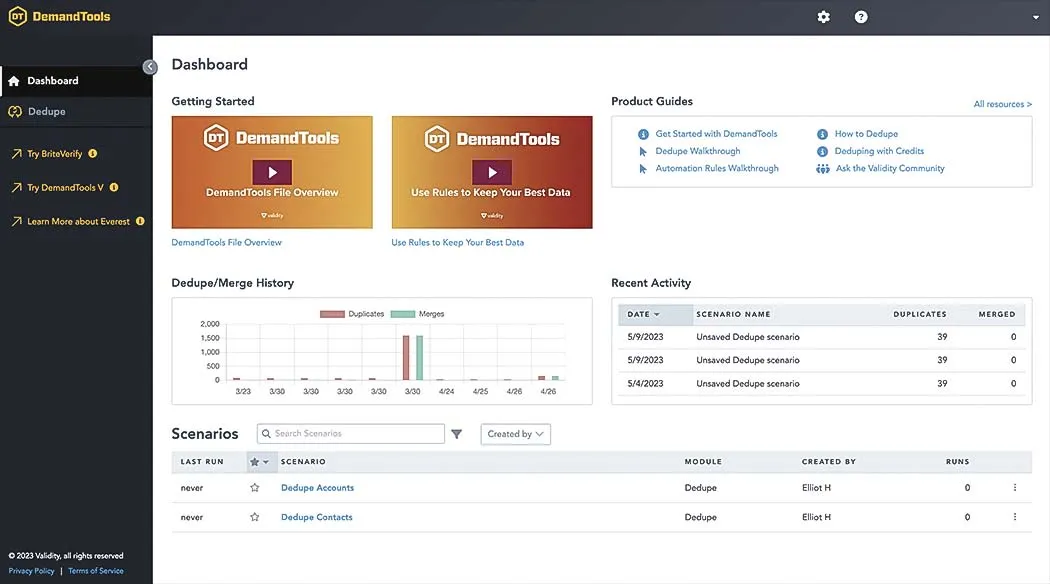Image resolution: width=1050 pixels, height=584 pixels.
Task: Open the help question mark icon
Action: click(x=861, y=17)
